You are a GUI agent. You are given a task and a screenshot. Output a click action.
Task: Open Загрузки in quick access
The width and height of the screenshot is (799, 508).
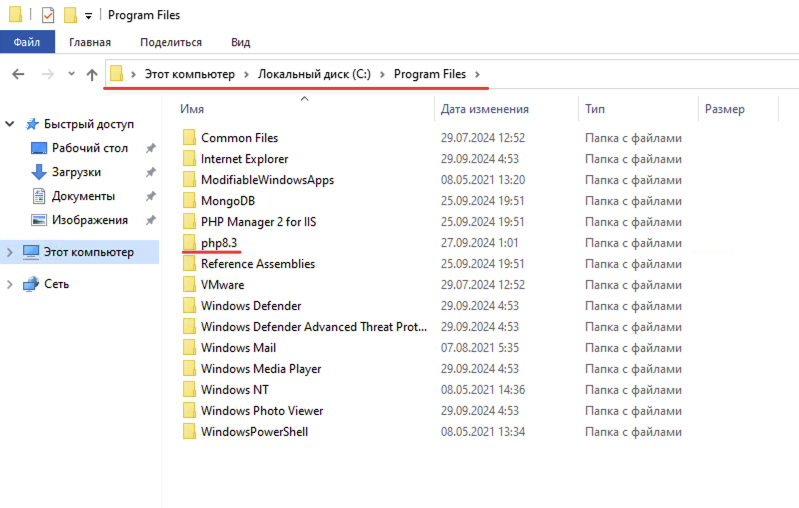tap(76, 172)
